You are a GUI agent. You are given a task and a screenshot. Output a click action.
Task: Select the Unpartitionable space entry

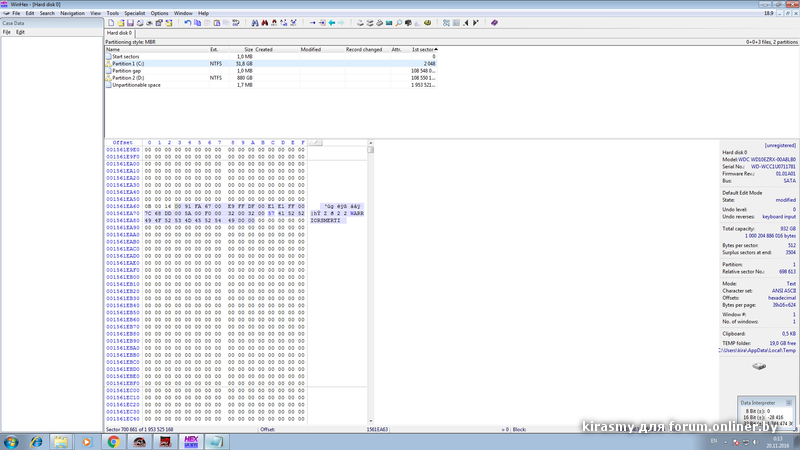click(136, 85)
